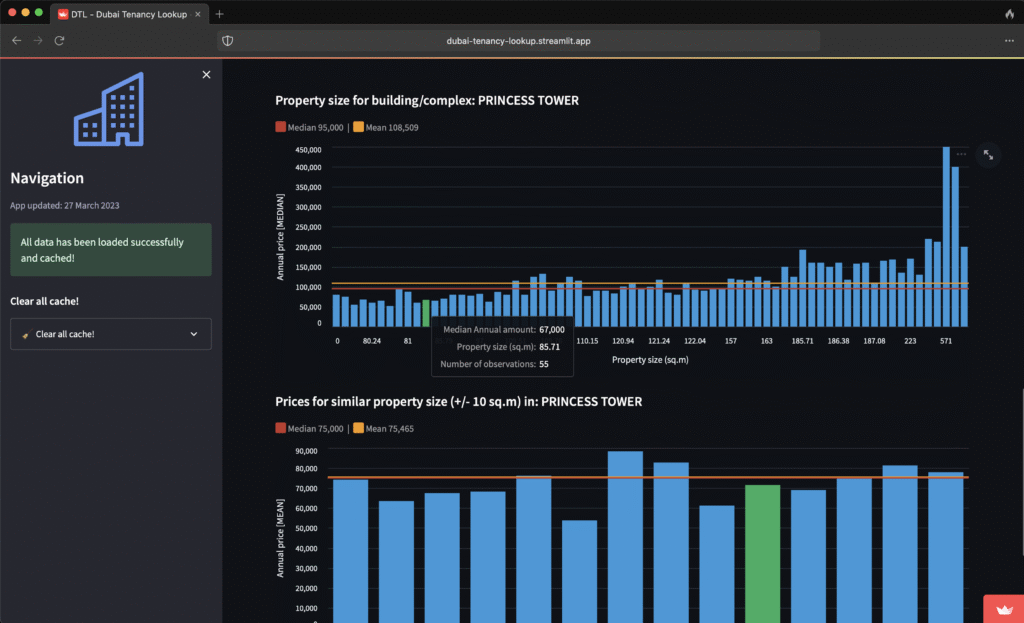Reload the page with the browser refresh icon
The width and height of the screenshot is (1024, 623).
pos(60,40)
